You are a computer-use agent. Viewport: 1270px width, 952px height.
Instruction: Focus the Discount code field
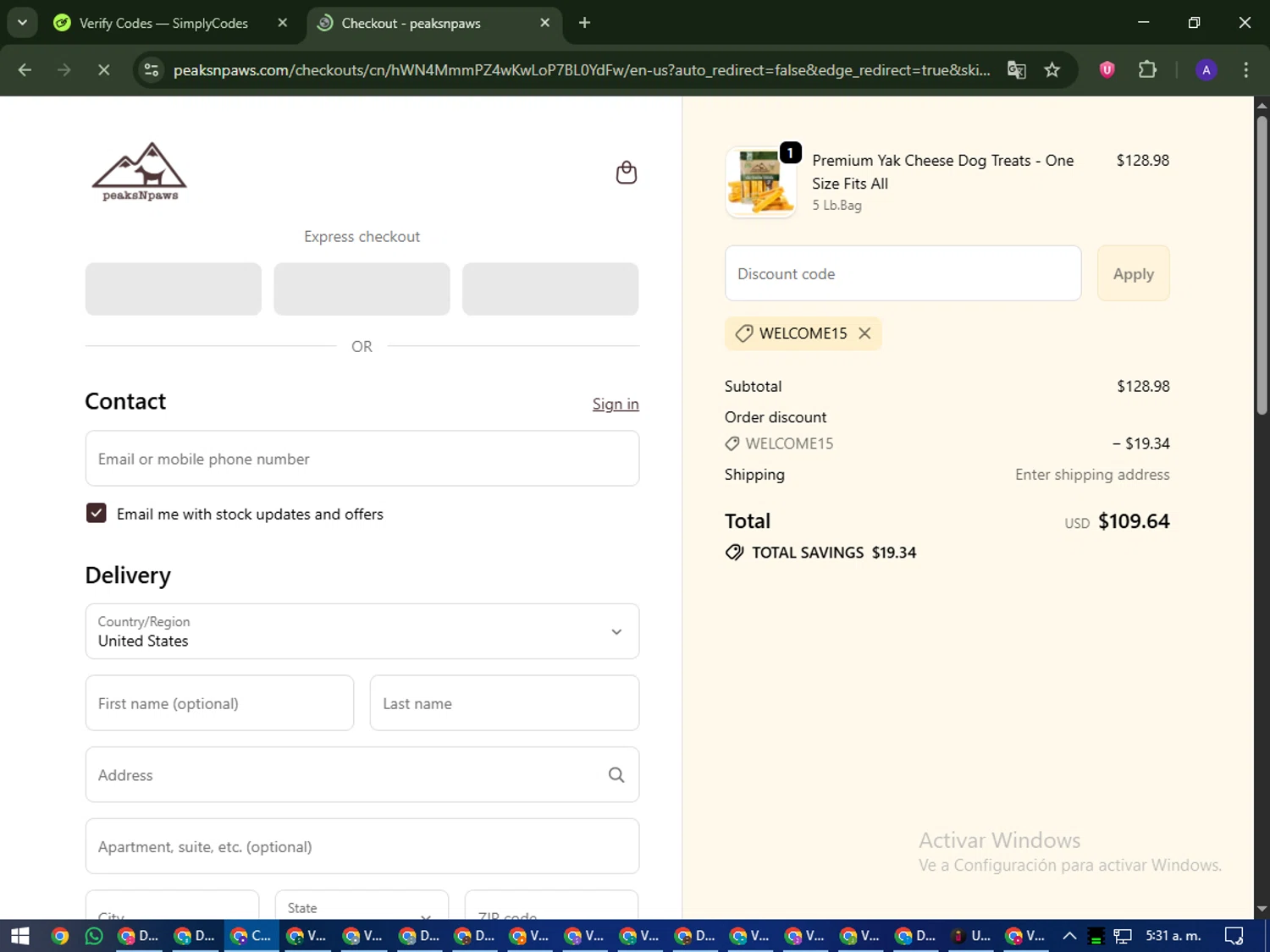[x=903, y=273]
